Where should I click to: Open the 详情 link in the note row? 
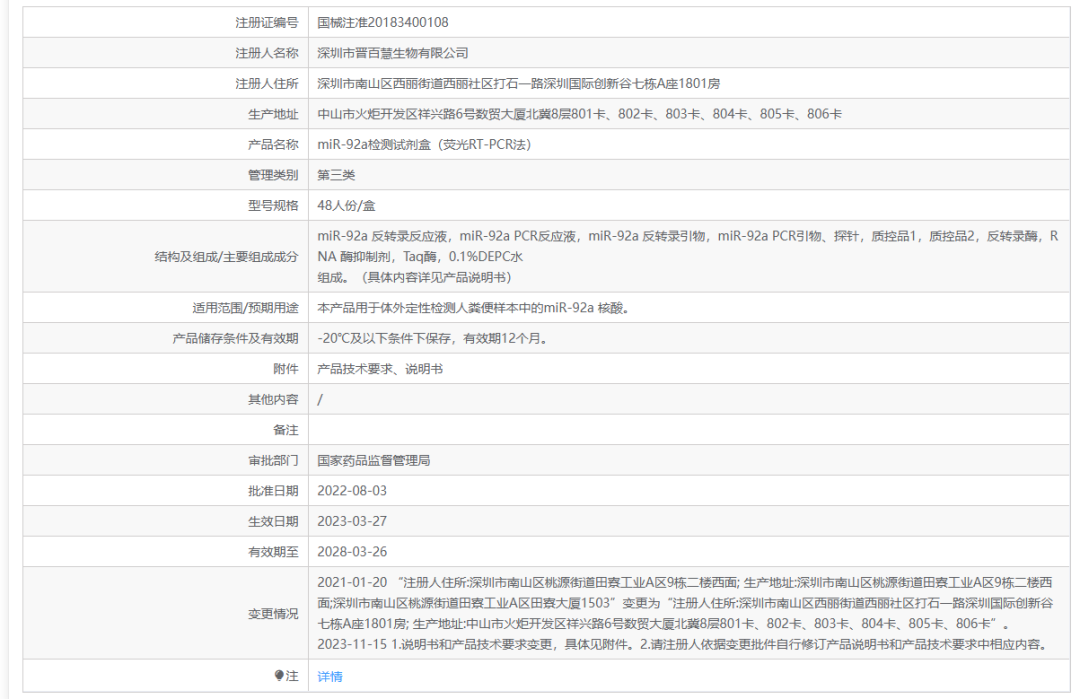click(x=330, y=677)
